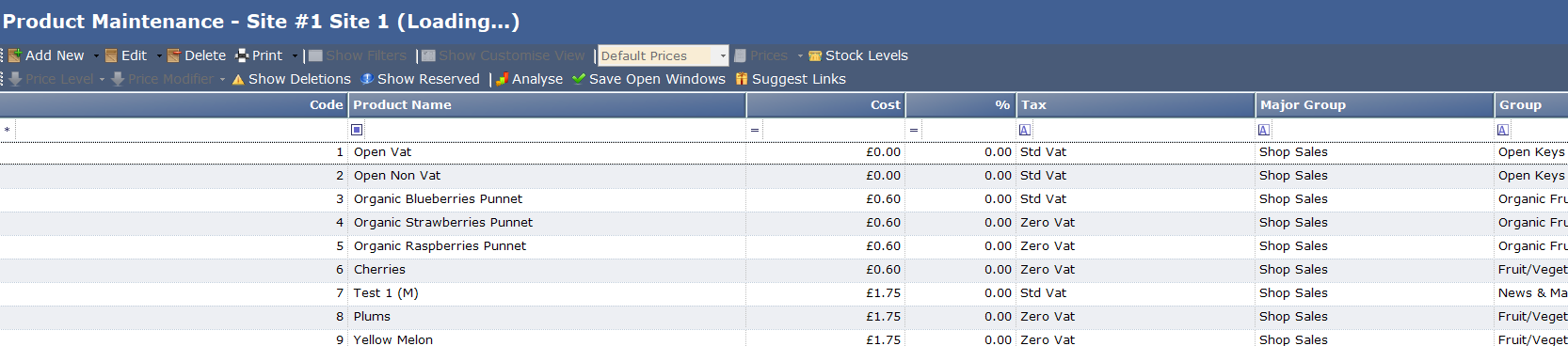Expand the Print dropdown arrow
1568x346 pixels.
(295, 55)
